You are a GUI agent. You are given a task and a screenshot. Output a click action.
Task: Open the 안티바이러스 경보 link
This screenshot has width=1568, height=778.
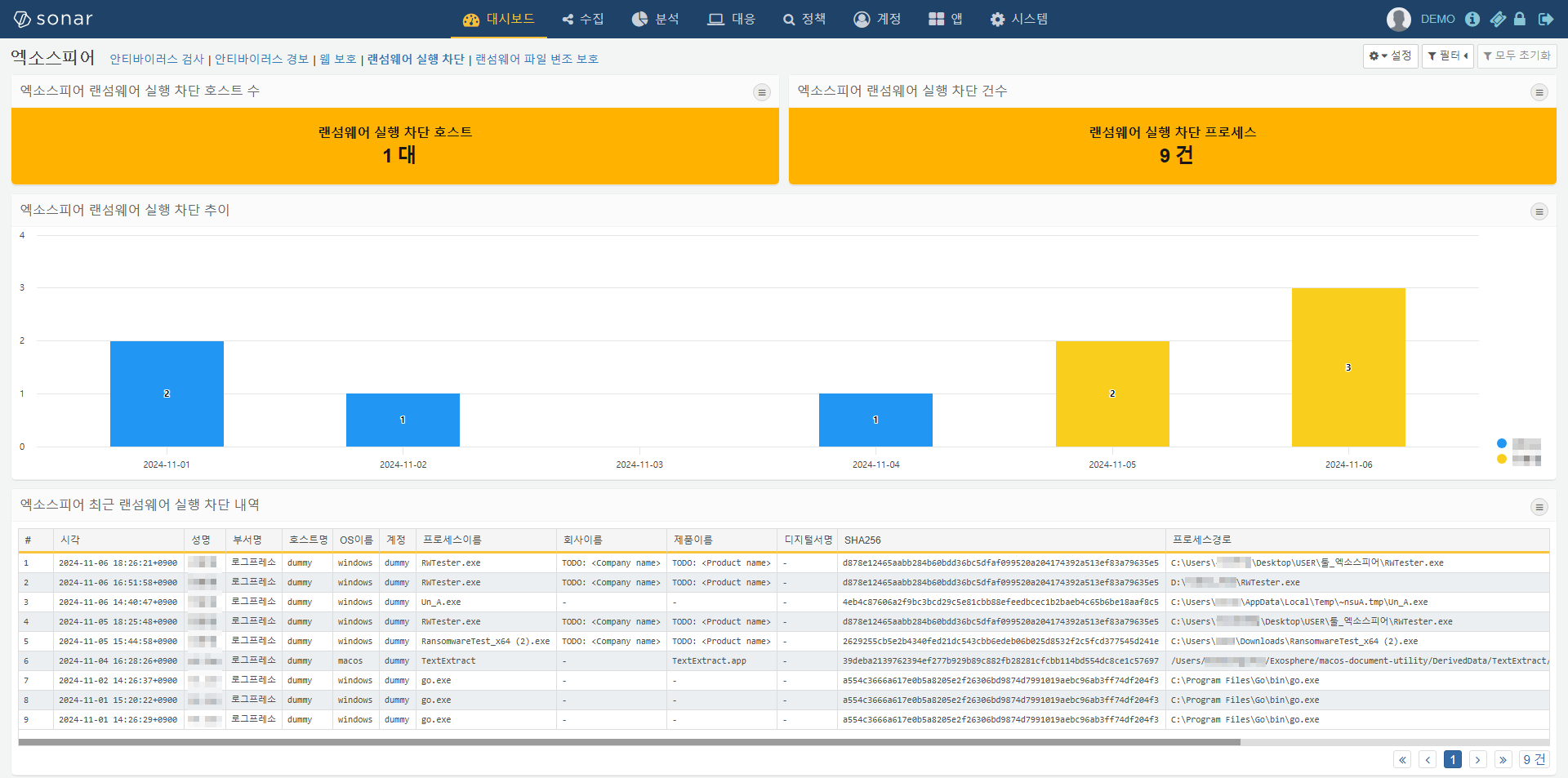click(x=261, y=59)
